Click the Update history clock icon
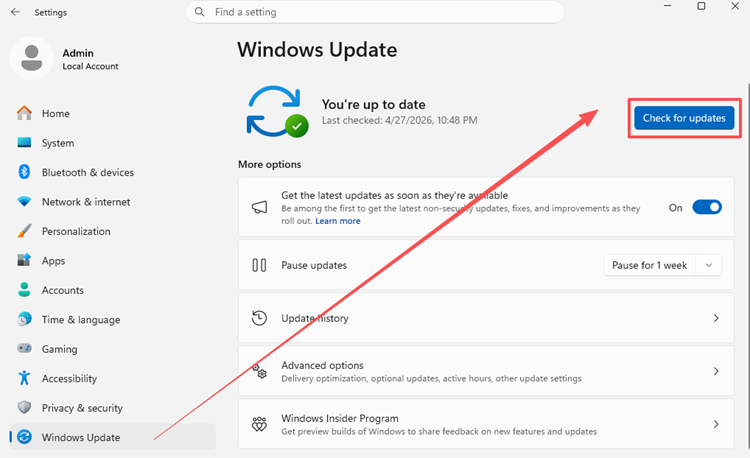 pos(259,318)
